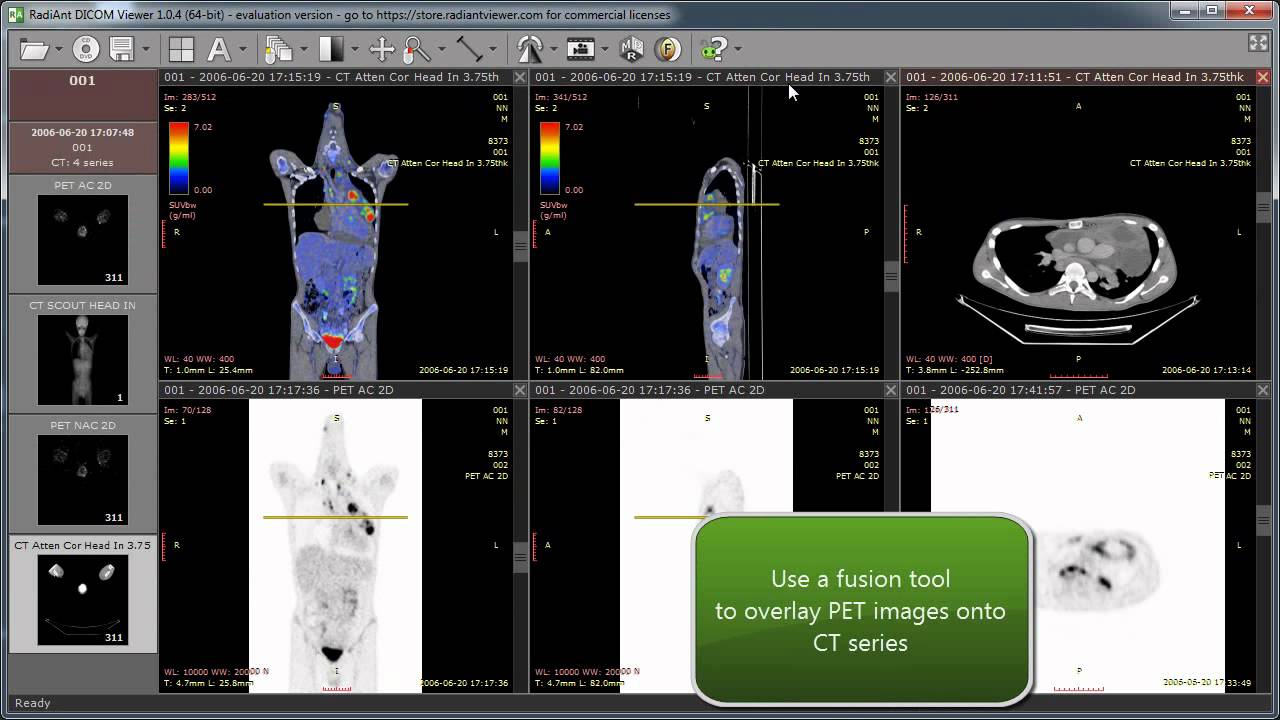Open the CT SCOUT HEAD IN series
1280x720 pixels.
[82, 358]
